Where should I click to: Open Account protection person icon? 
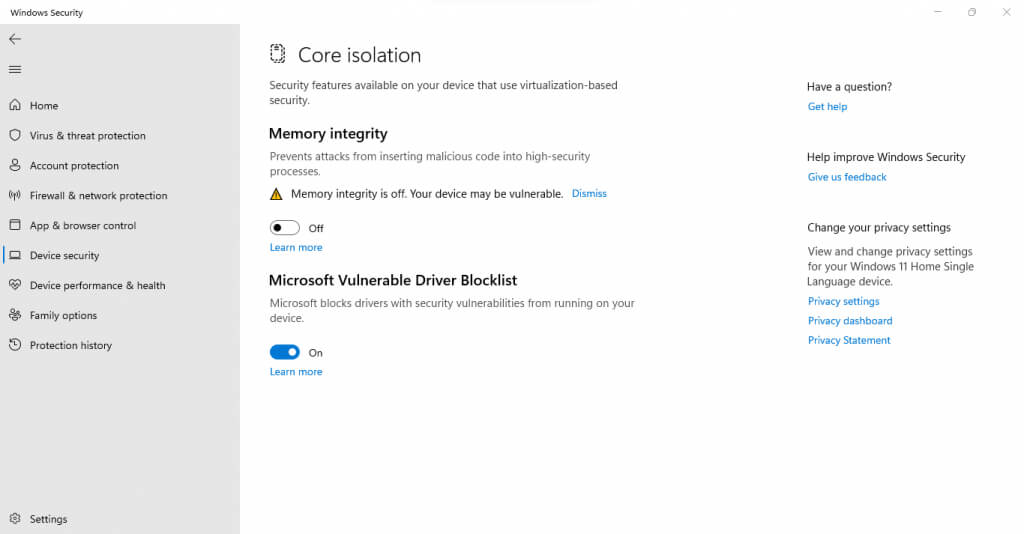coord(15,165)
